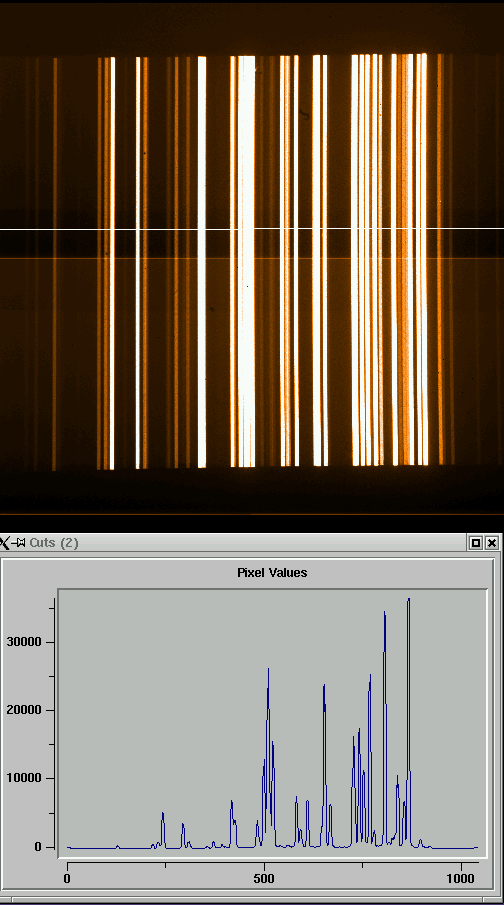Image resolution: width=504 pixels, height=905 pixels.
Task: Maximize the Cuts (2) window
Action: pos(476,543)
